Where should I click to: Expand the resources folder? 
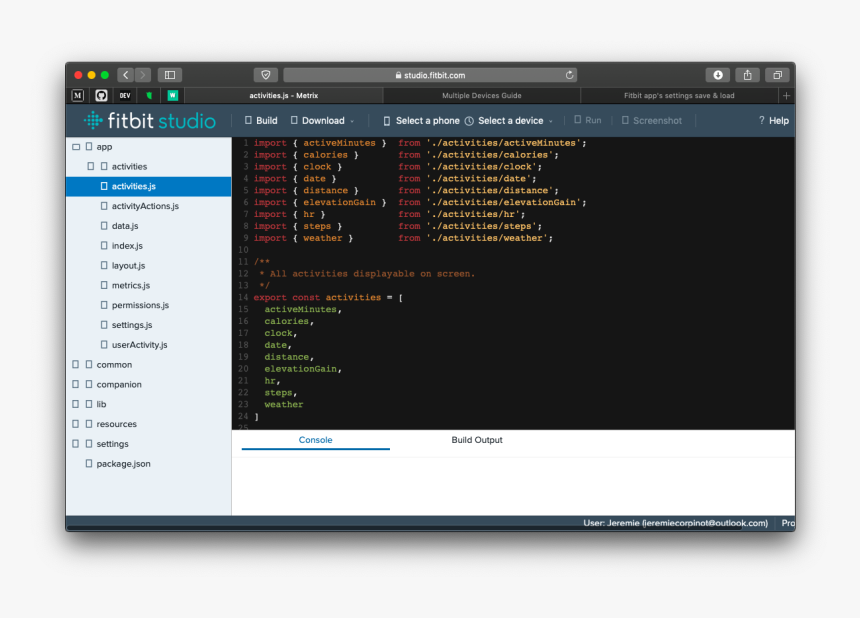pyautogui.click(x=76, y=424)
